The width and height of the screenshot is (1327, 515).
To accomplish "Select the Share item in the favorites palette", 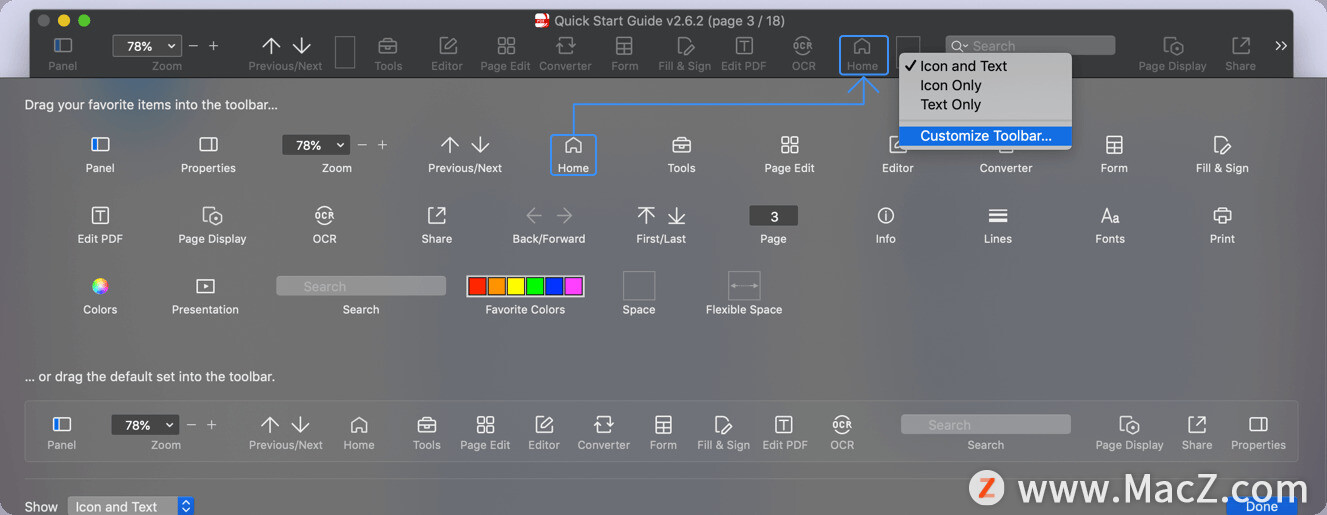I will click(437, 225).
